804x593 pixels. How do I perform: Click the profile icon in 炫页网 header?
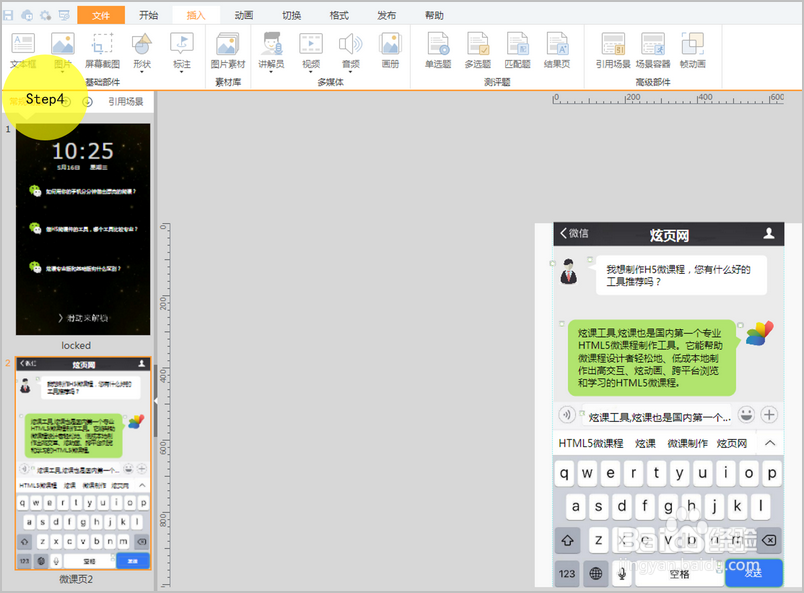[x=769, y=233]
